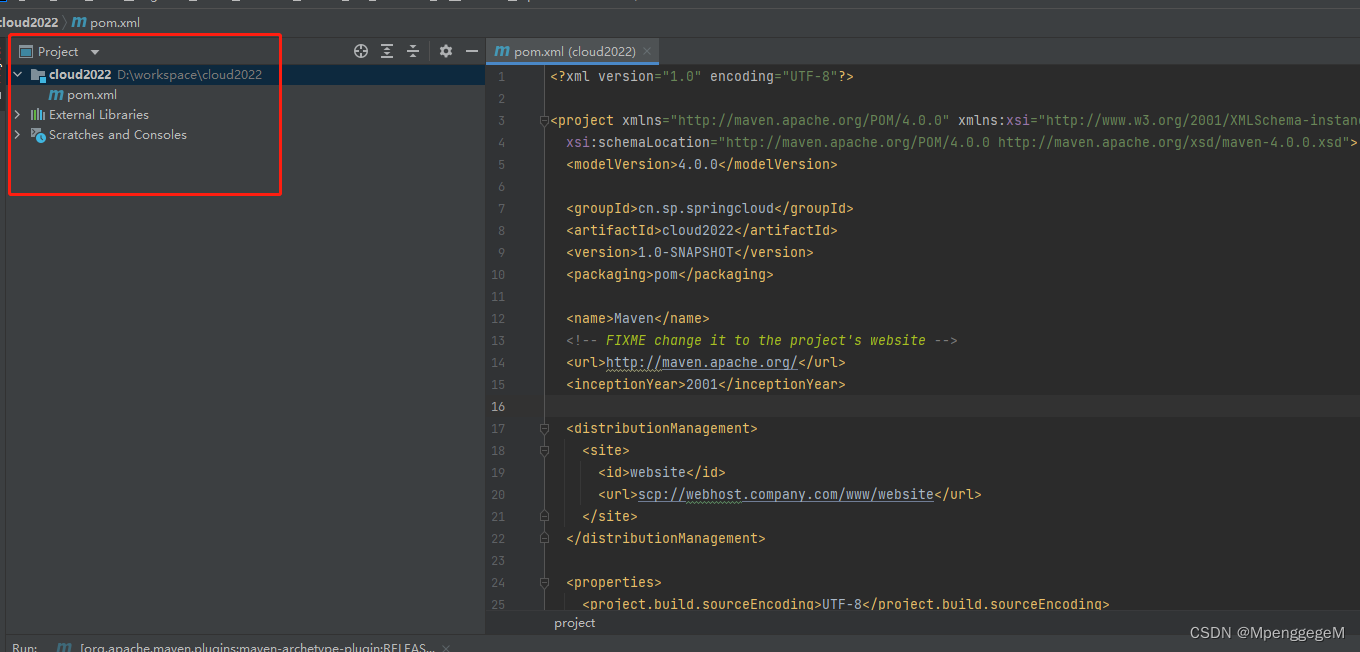The image size is (1360, 652).
Task: Click the Collapse All icon in Project panel
Action: (413, 51)
